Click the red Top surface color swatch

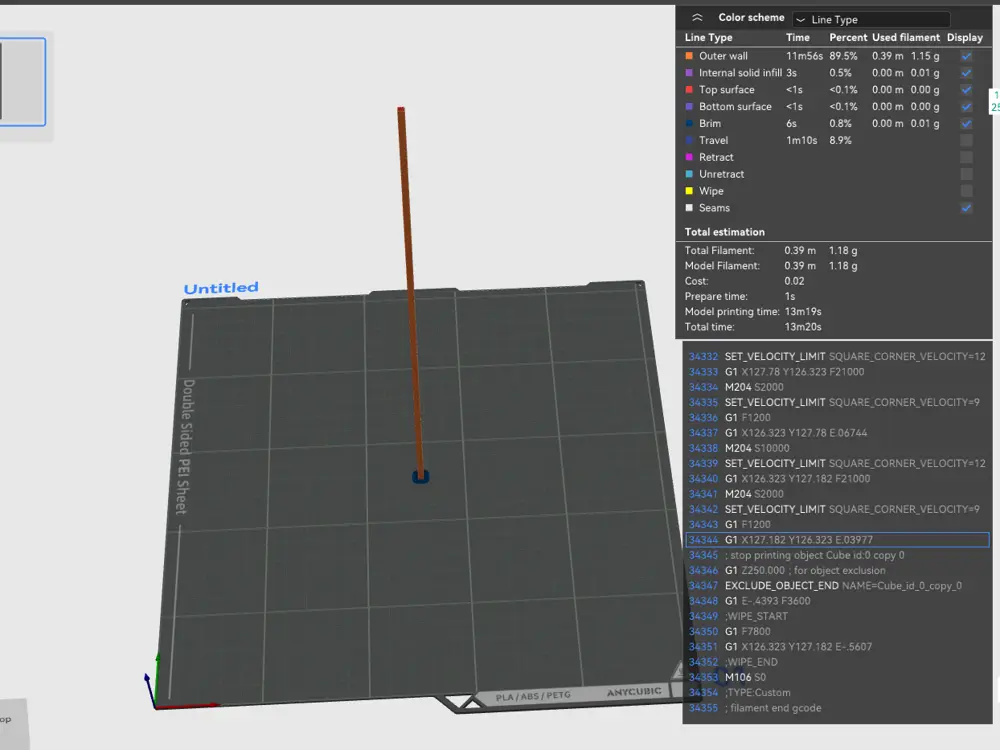pyautogui.click(x=689, y=90)
